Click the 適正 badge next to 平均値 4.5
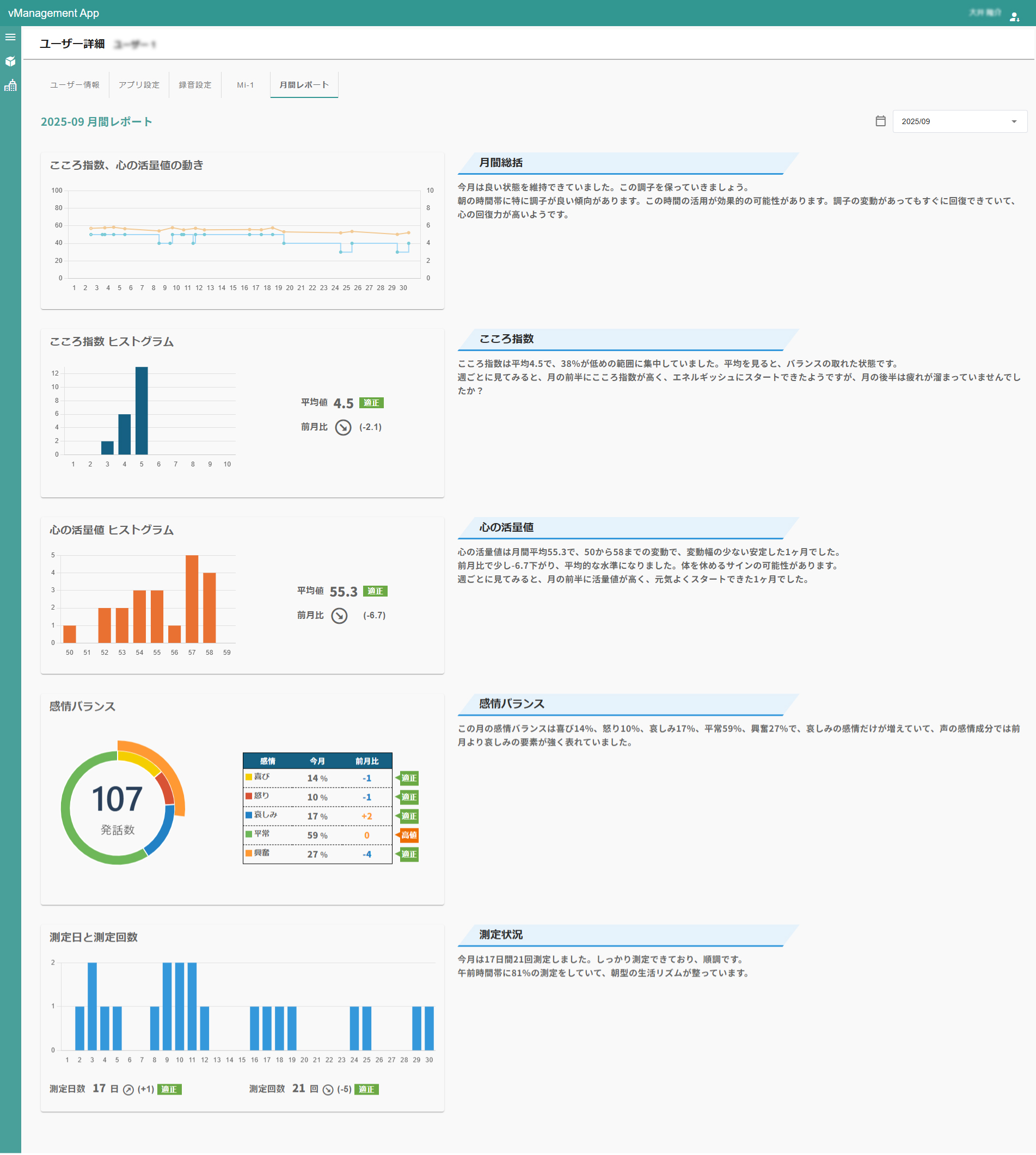Viewport: 1036px width, 1155px height. [373, 402]
